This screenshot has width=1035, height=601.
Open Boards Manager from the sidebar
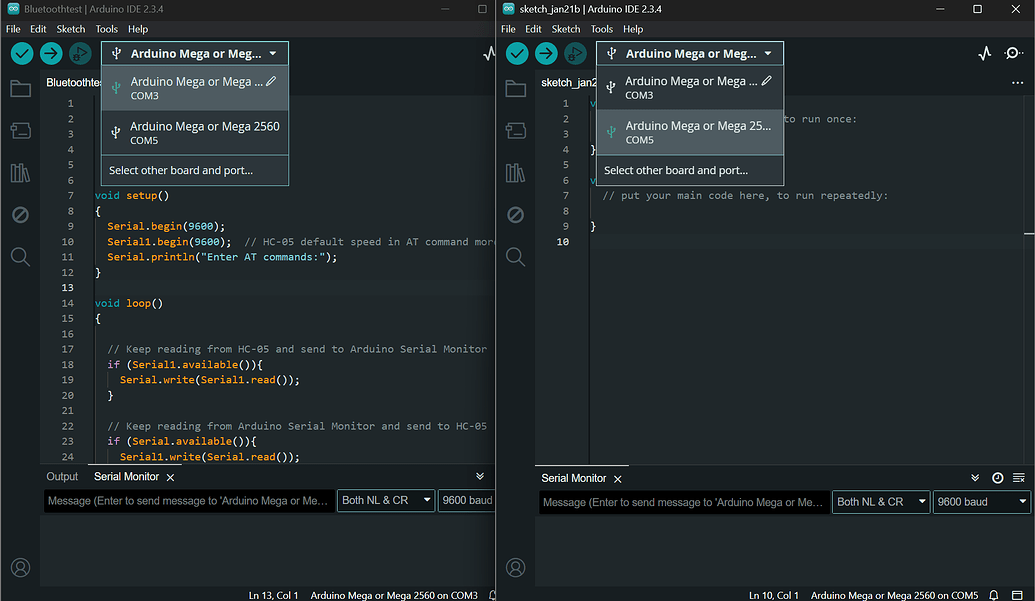20,130
